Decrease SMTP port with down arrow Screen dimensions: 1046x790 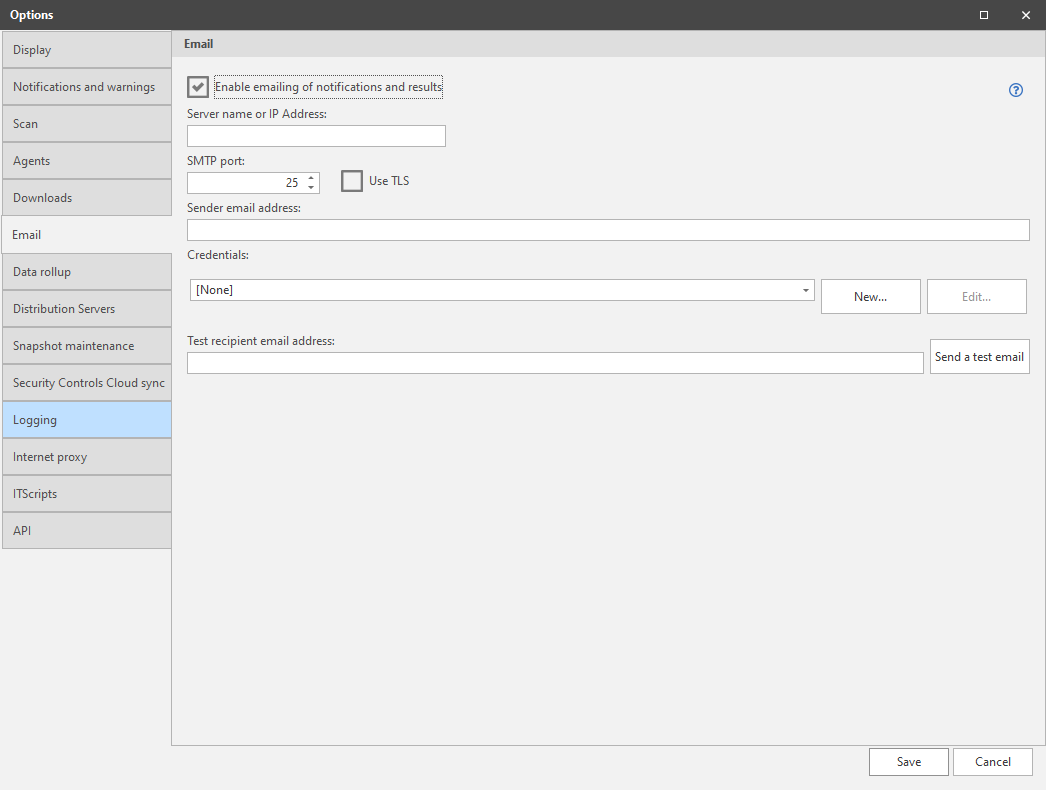point(312,188)
